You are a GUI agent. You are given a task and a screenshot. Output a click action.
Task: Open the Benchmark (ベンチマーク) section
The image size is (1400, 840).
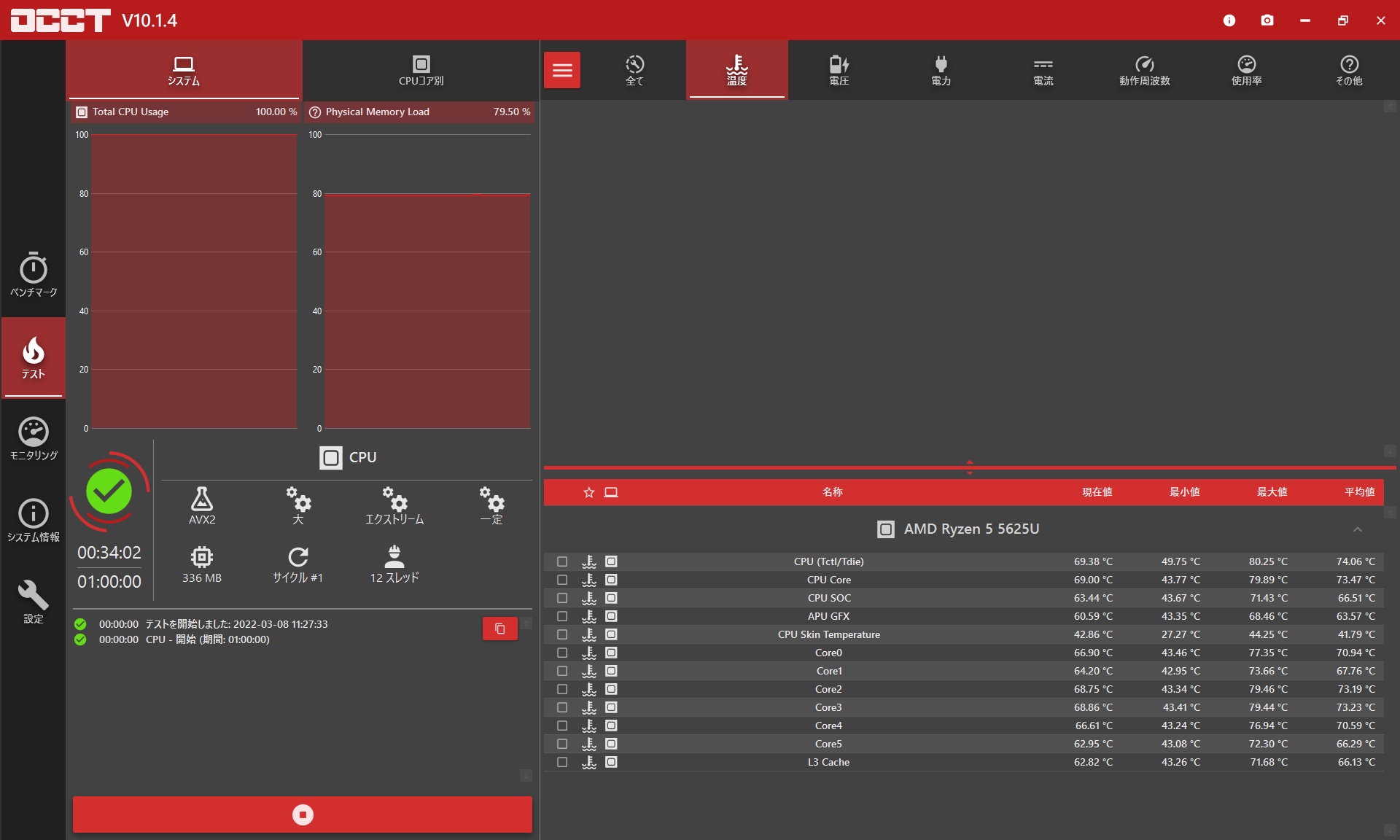(x=34, y=275)
